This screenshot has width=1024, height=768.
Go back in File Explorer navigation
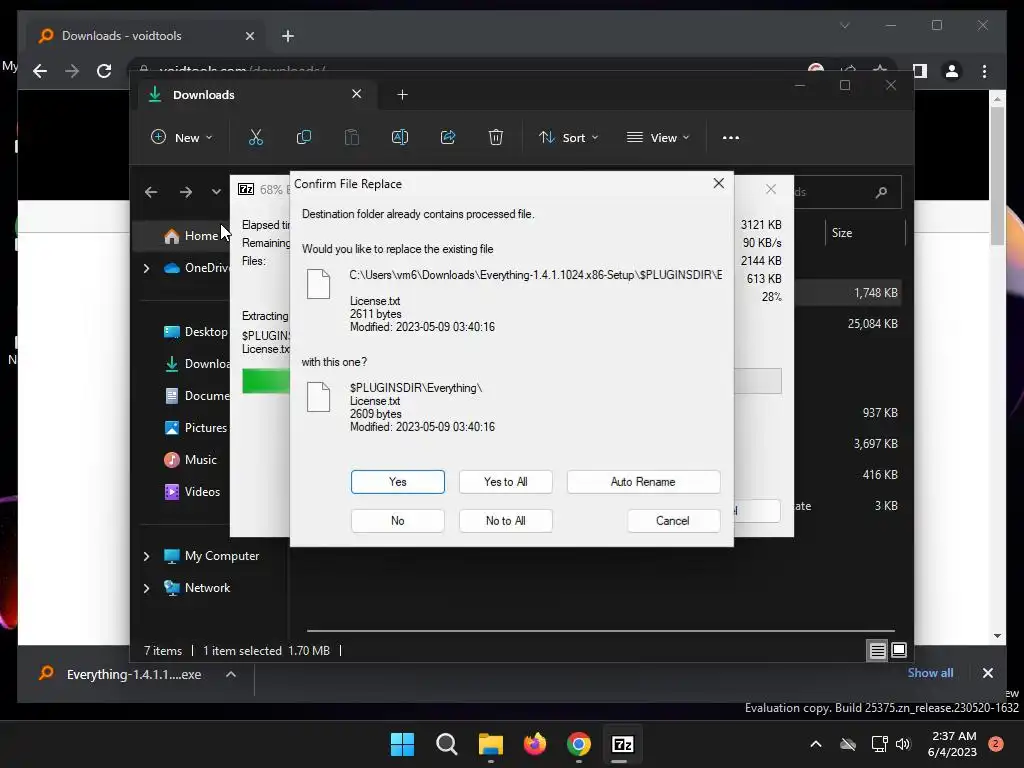coord(151,192)
